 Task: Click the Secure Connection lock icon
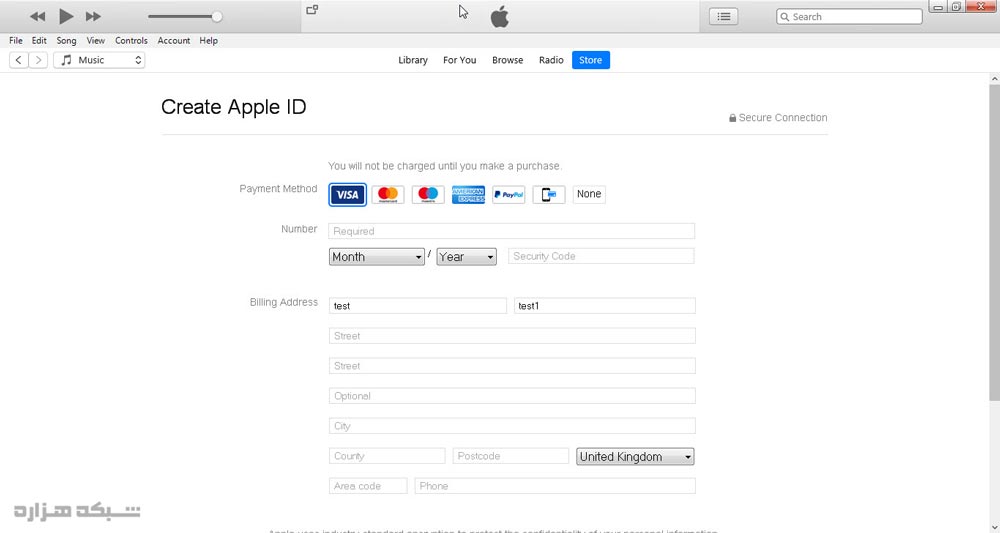[x=732, y=118]
